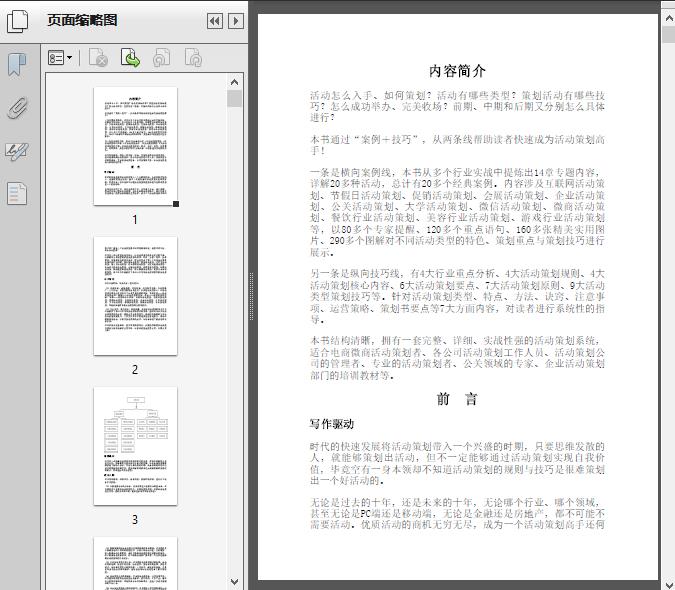Screen dimensions: 675x590
Task: Open the thumbnails options dropdown menu
Action: click(x=60, y=59)
